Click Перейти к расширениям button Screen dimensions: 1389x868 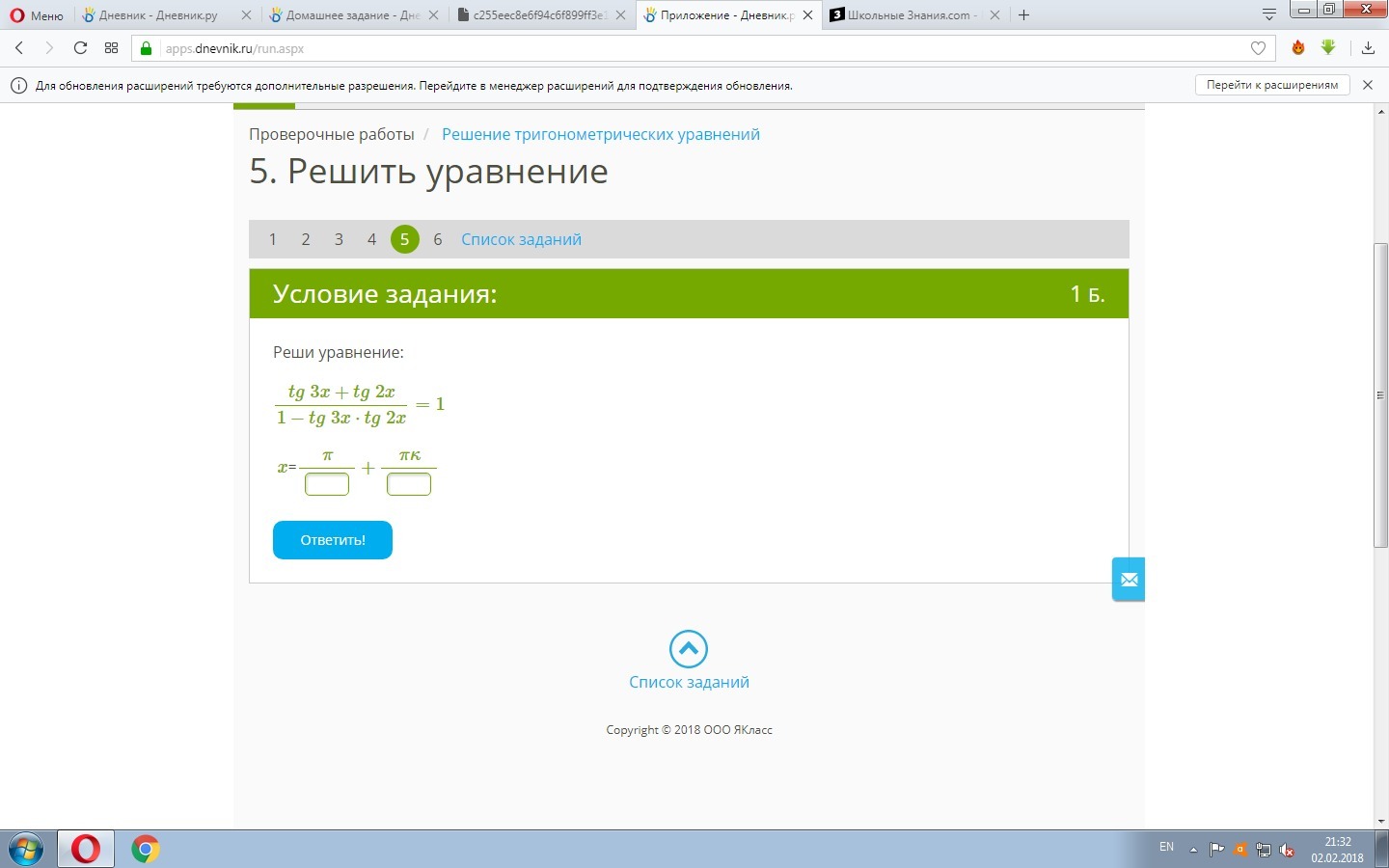(x=1272, y=85)
